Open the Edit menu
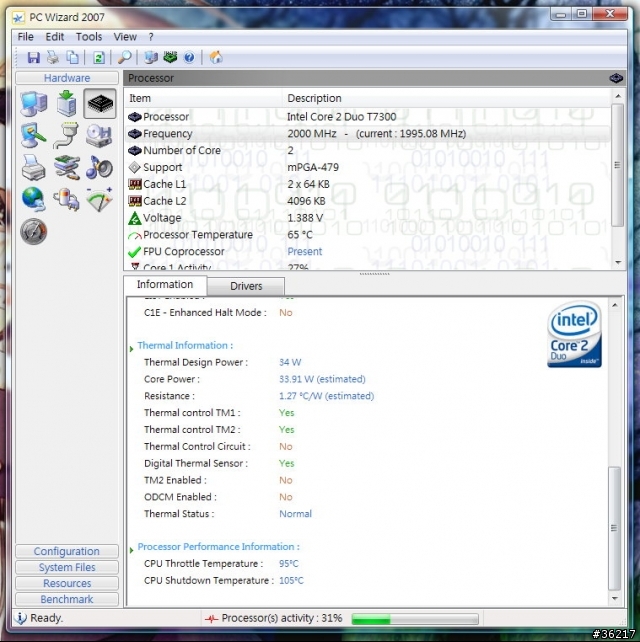The image size is (640, 642). (x=54, y=37)
